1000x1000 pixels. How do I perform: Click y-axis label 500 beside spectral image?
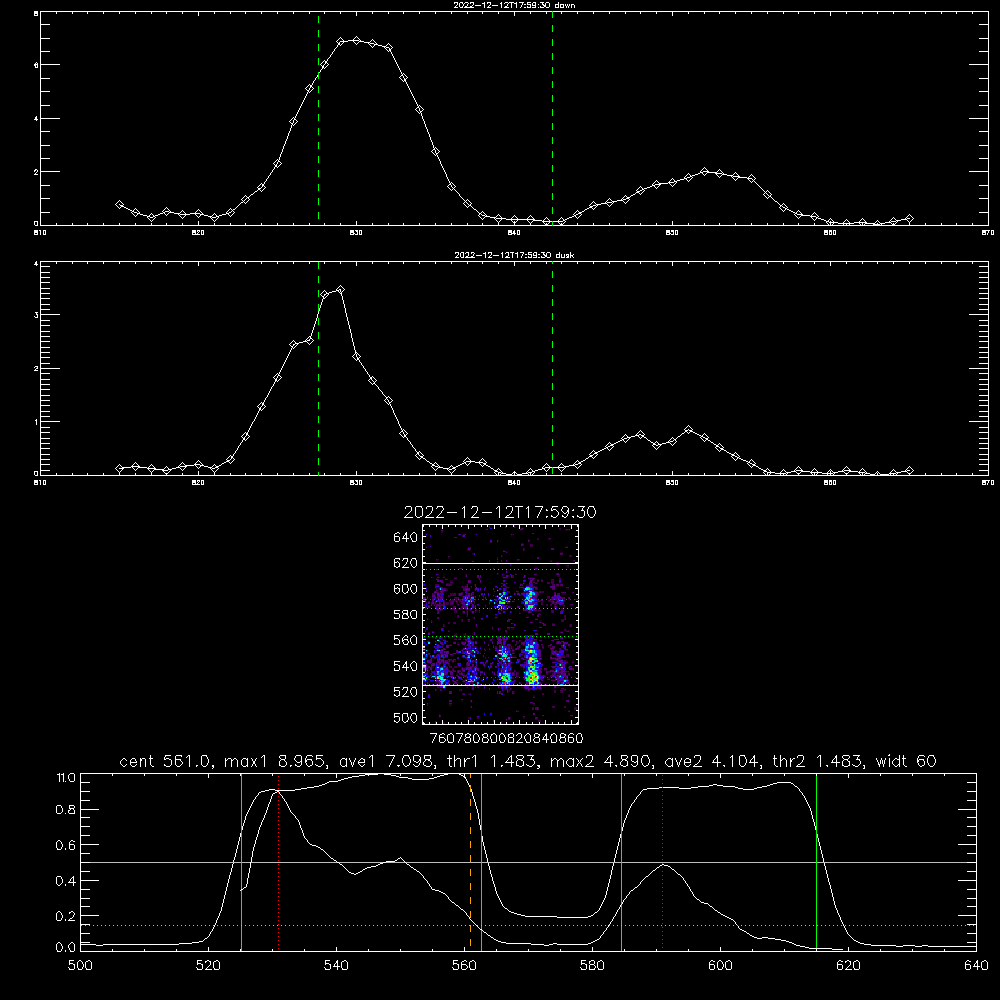[x=406, y=718]
